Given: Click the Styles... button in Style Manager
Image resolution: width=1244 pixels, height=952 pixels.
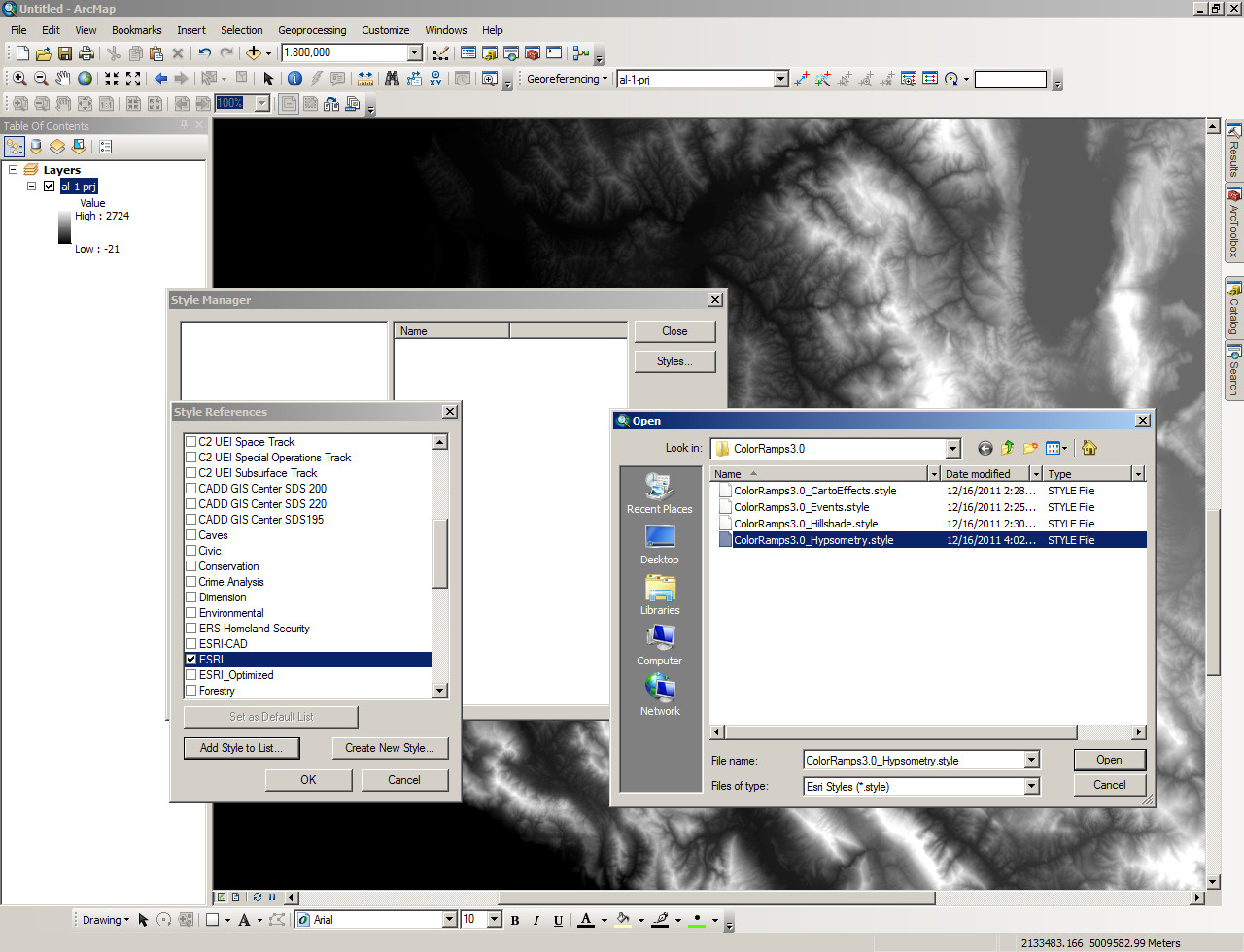Looking at the screenshot, I should [x=674, y=361].
